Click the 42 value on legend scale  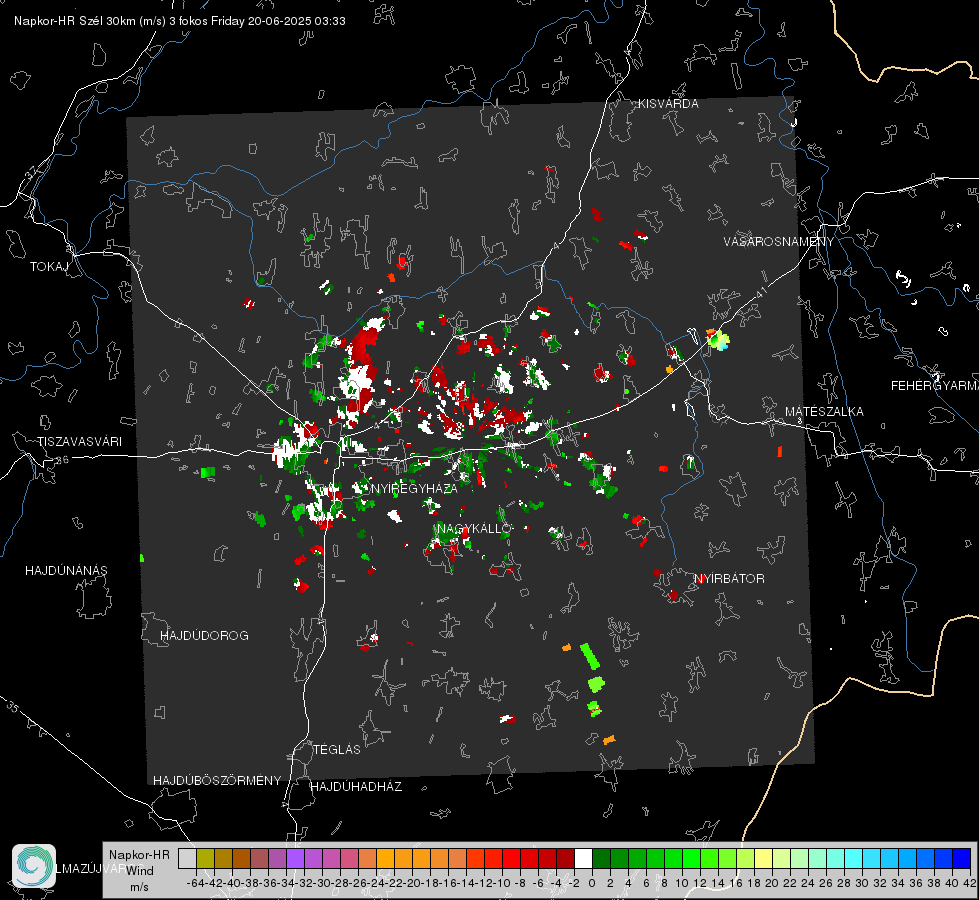(970, 883)
